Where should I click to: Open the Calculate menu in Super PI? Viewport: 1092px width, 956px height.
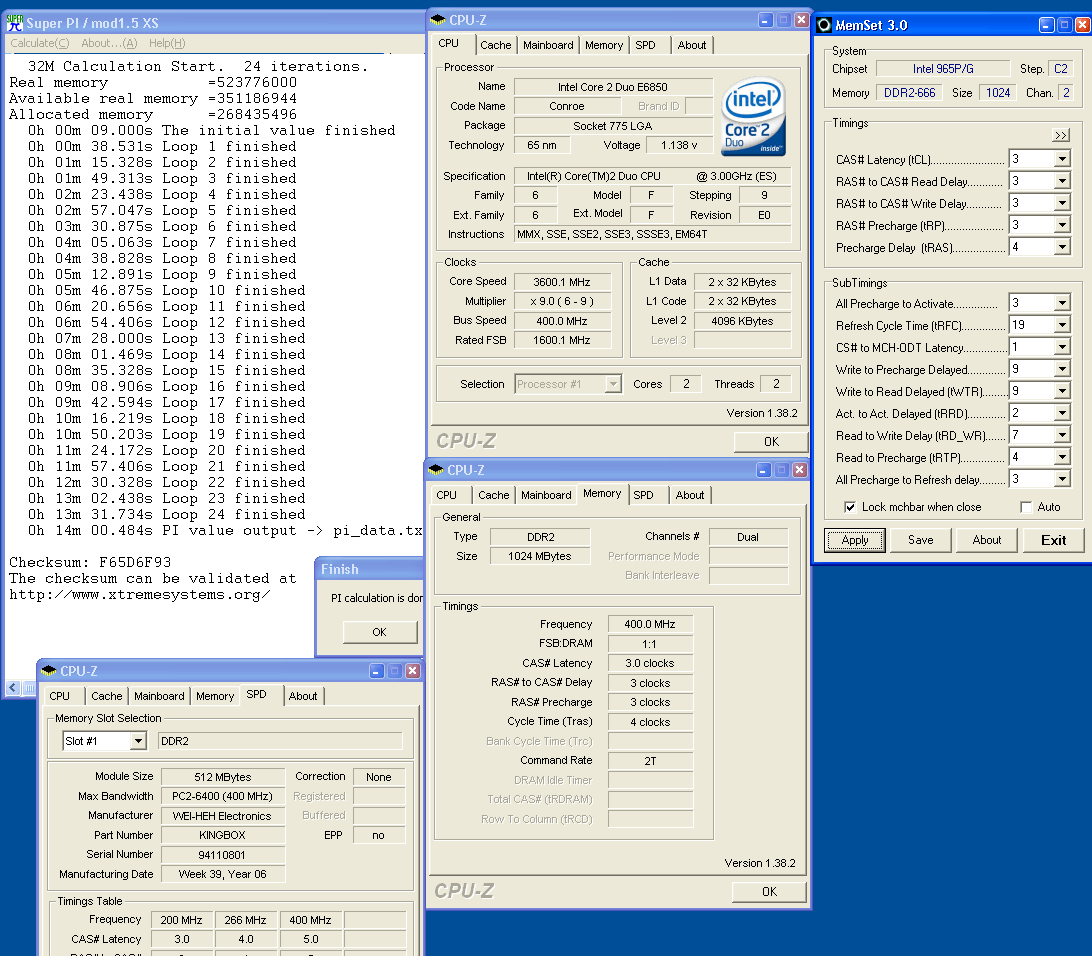pyautogui.click(x=40, y=43)
